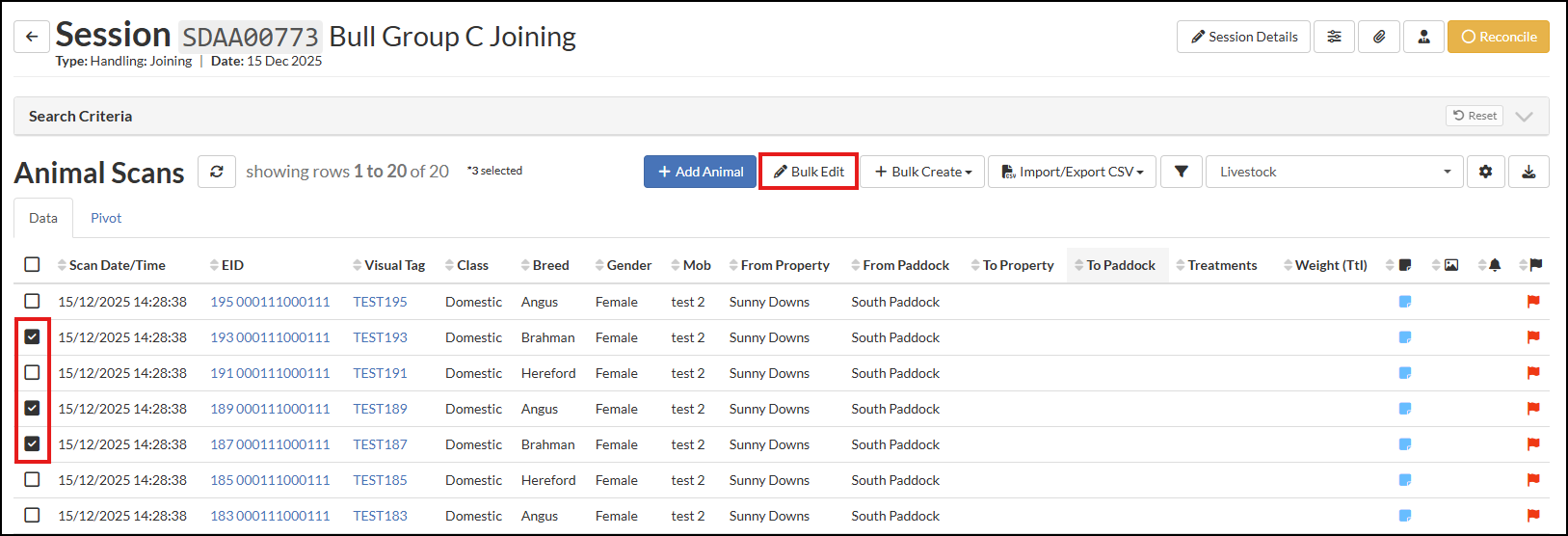Refresh the Animal Scans list
Image resolution: width=1568 pixels, height=536 pixels.
tap(217, 172)
